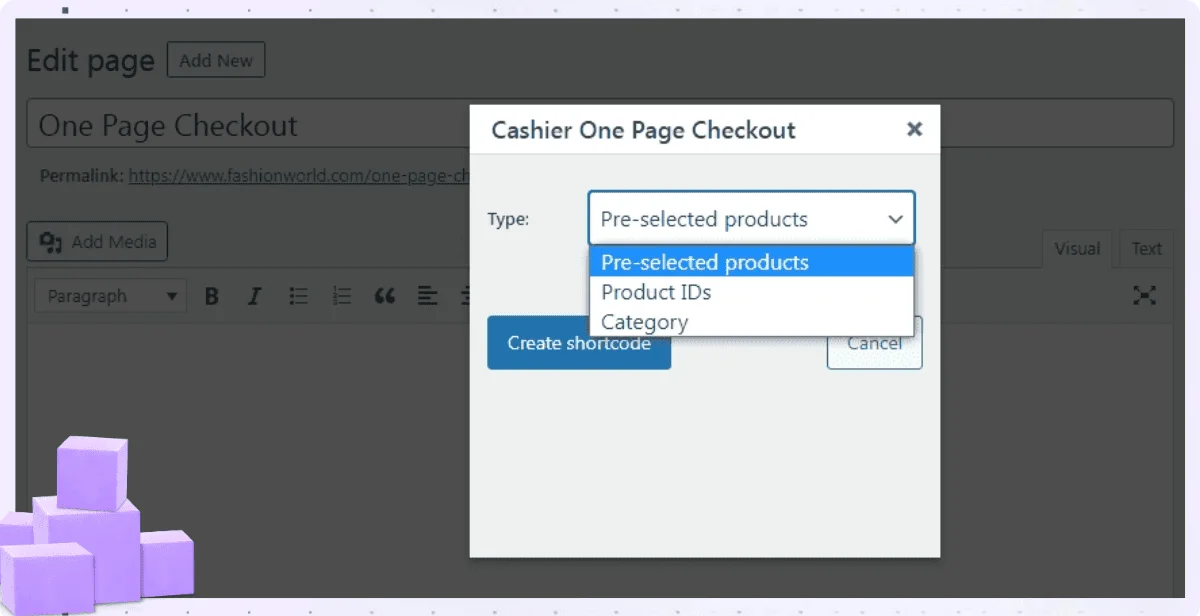The image size is (1200, 616).
Task: Click the Add New page button
Action: [x=216, y=60]
